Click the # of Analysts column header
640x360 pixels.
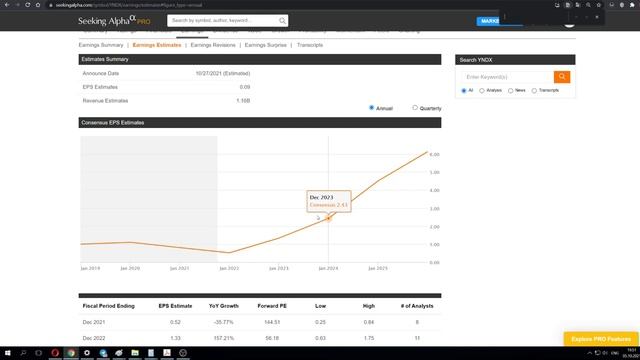pos(417,306)
